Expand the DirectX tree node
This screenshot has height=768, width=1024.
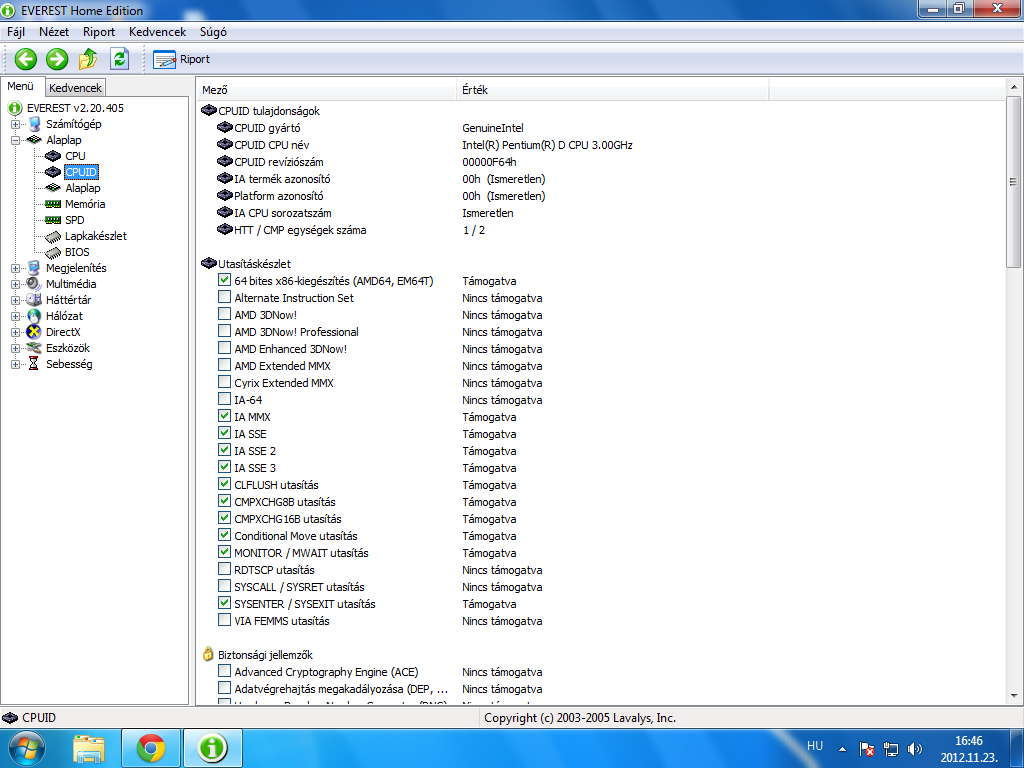click(x=15, y=332)
